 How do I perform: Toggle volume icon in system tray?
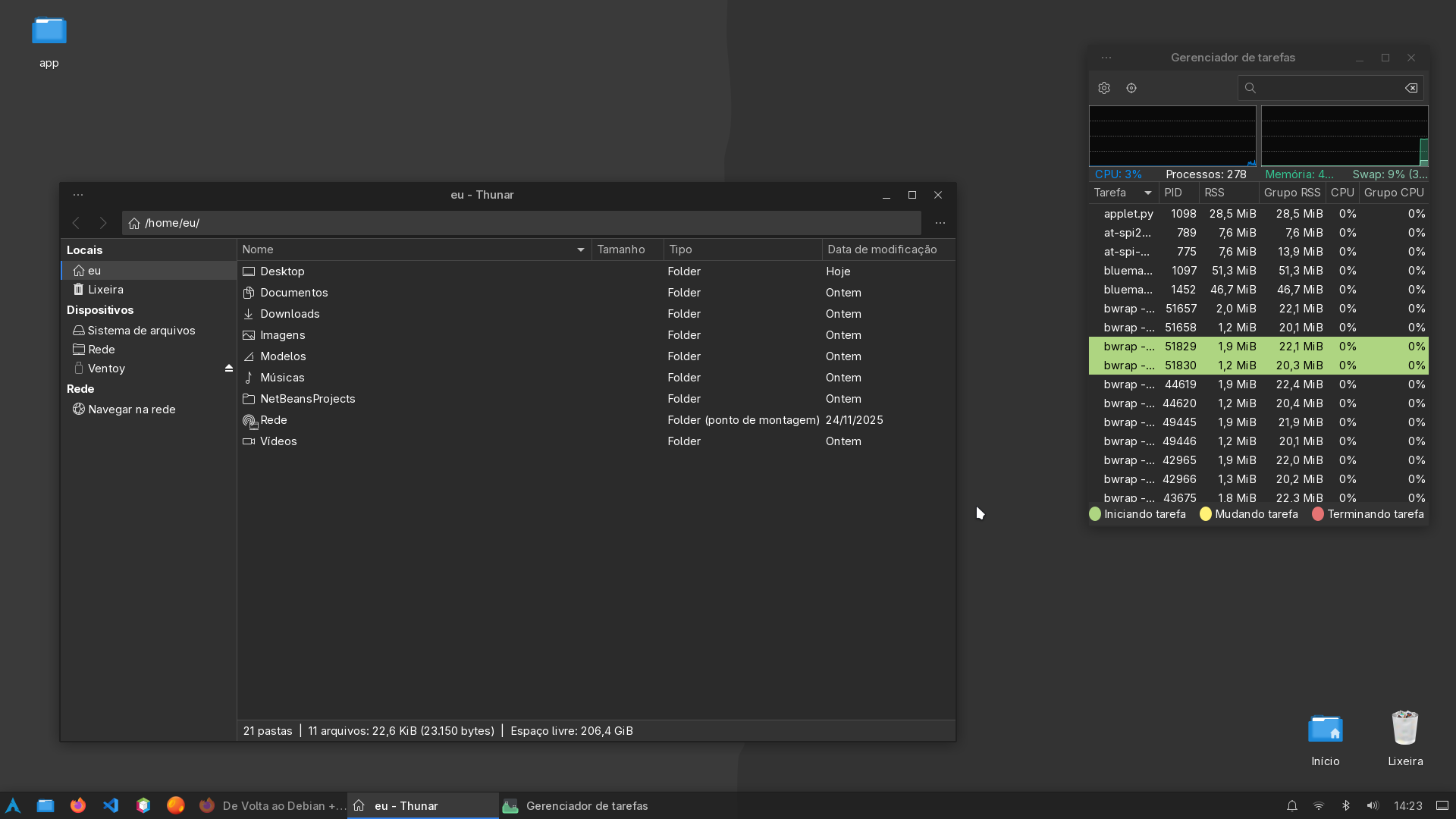point(1372,805)
